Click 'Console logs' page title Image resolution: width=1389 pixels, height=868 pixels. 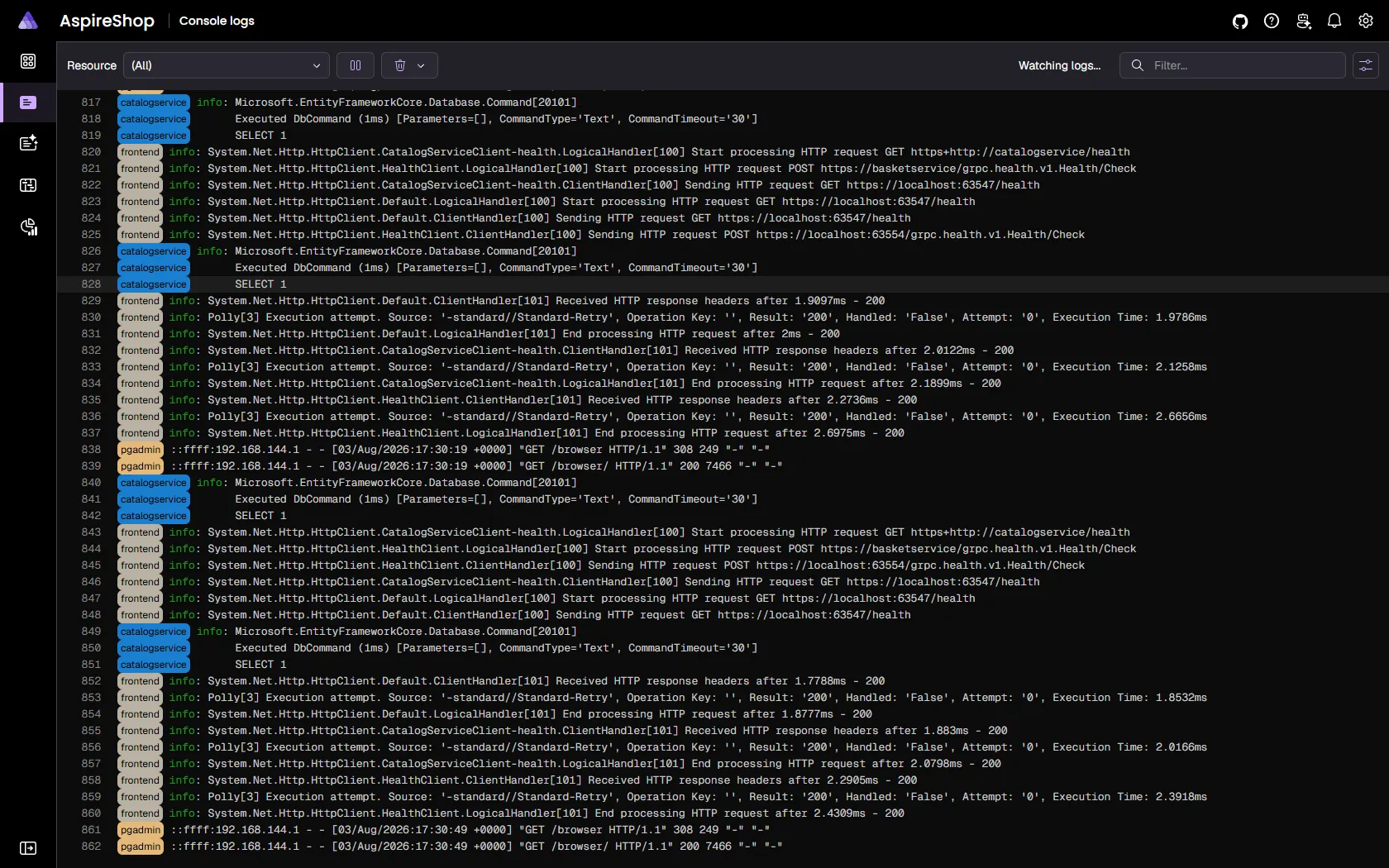pos(217,21)
